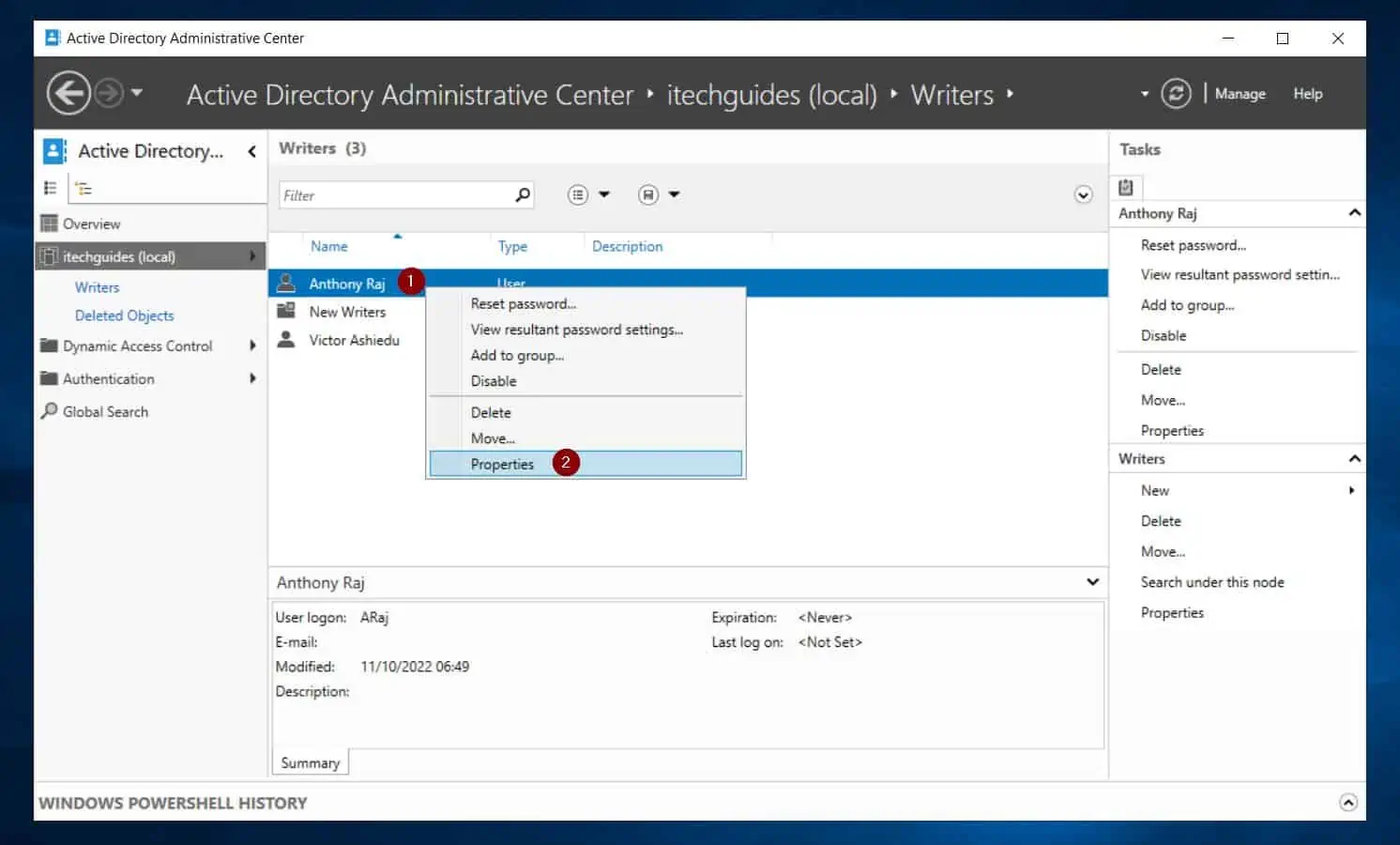This screenshot has width=1400, height=845.
Task: Click Writers in the breadcrumb path
Action: click(x=951, y=94)
